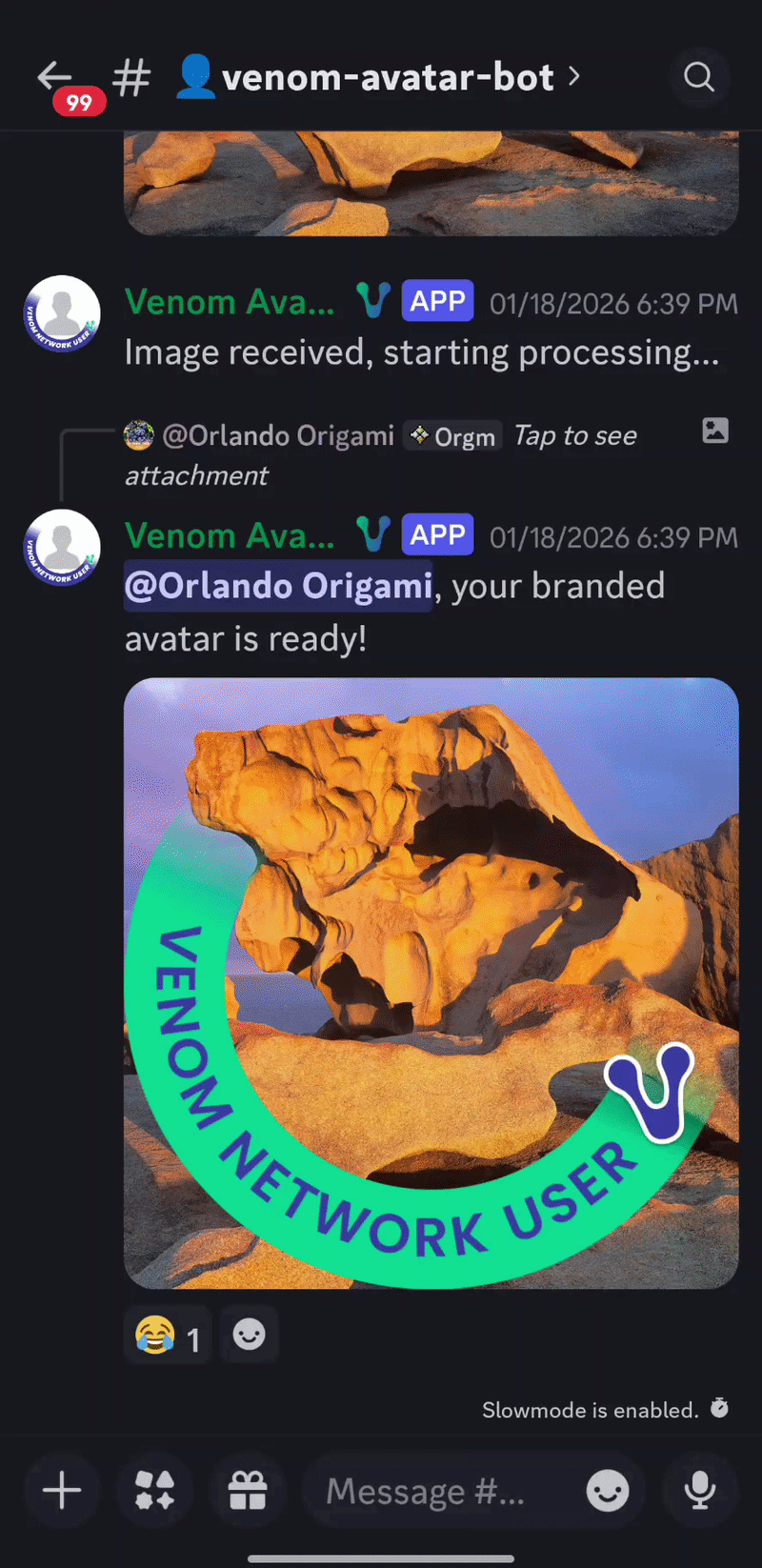Screen dimensions: 762x1568
Task: Tap the slowmode stopwatch icon
Action: 719,1408
